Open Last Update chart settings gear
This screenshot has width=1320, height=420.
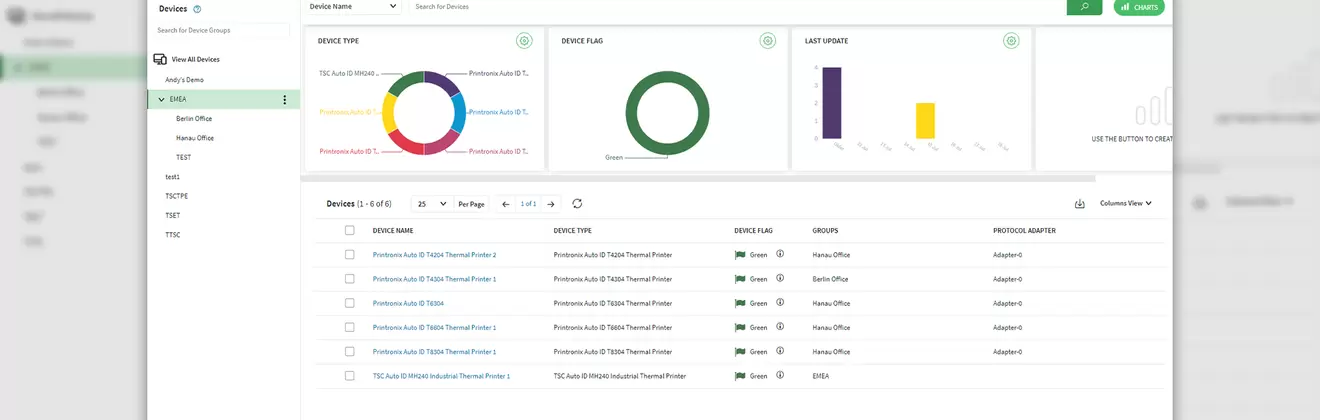coord(1011,41)
